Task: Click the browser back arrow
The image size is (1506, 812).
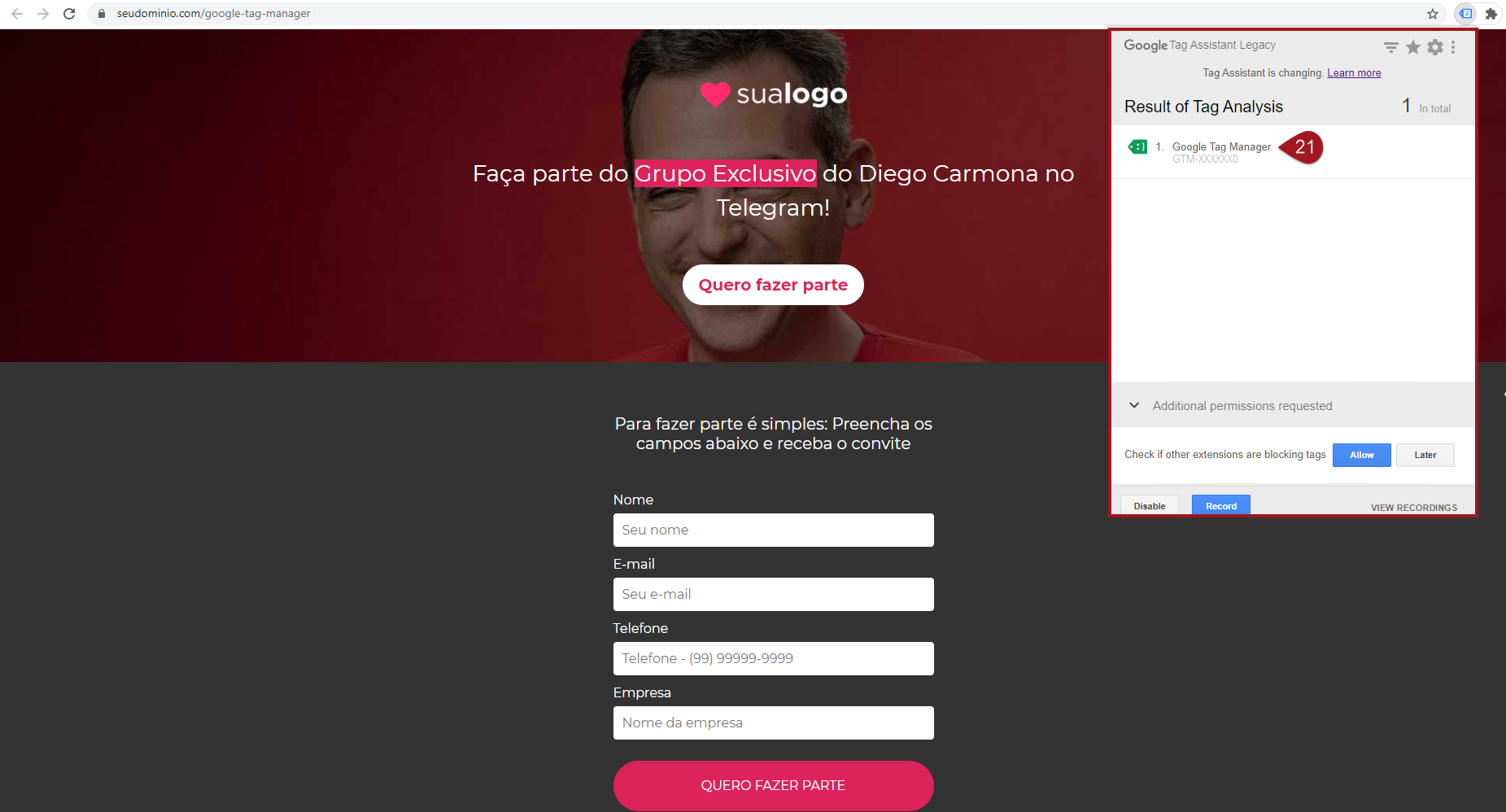Action: 17,14
